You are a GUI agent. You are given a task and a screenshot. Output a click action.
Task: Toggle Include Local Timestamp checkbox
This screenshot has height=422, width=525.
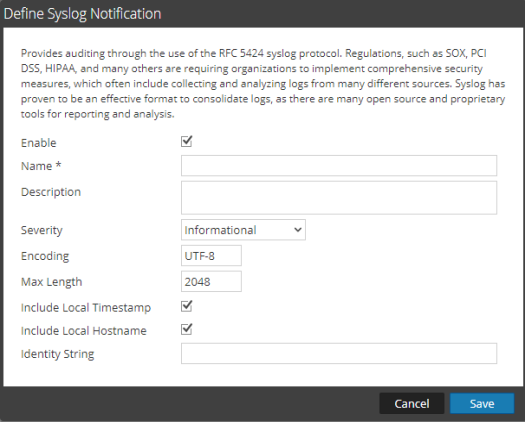[x=186, y=306]
